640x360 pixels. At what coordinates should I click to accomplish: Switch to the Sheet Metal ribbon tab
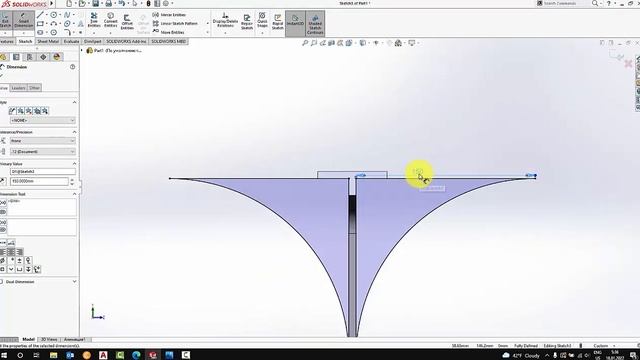pos(48,42)
